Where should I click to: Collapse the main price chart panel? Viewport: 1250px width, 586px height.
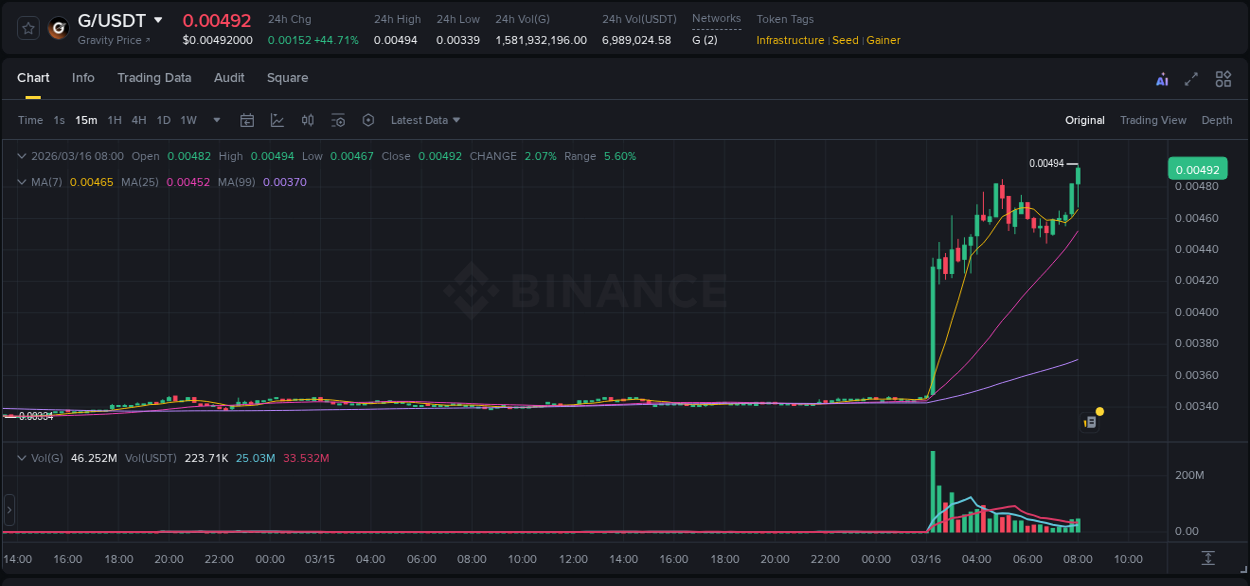click(22, 156)
